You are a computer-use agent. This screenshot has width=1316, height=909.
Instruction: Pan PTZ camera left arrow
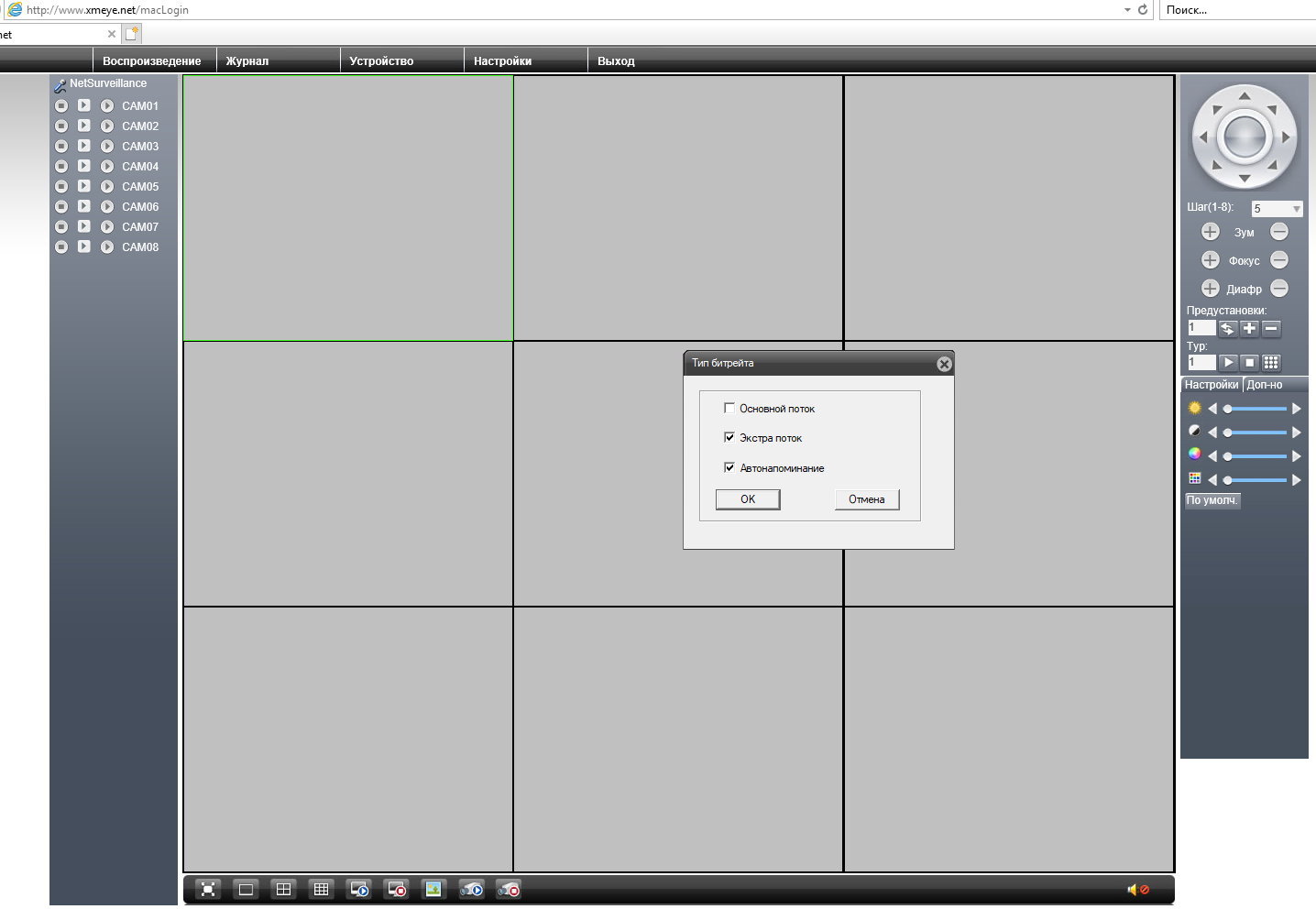click(1202, 137)
